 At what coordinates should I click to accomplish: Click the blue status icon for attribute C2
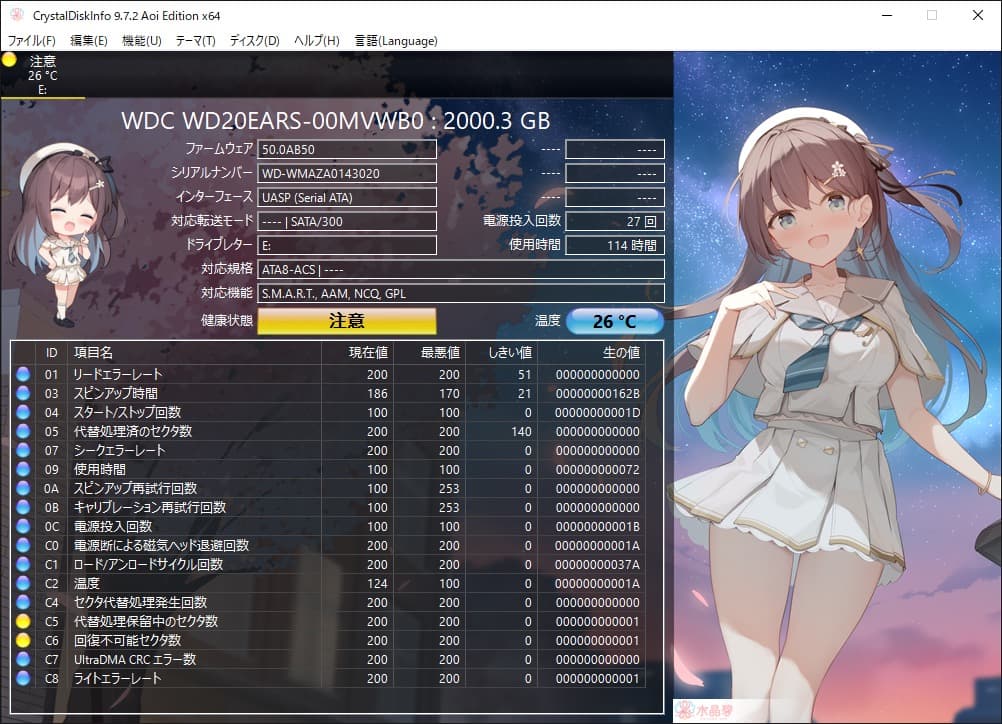tap(23, 583)
